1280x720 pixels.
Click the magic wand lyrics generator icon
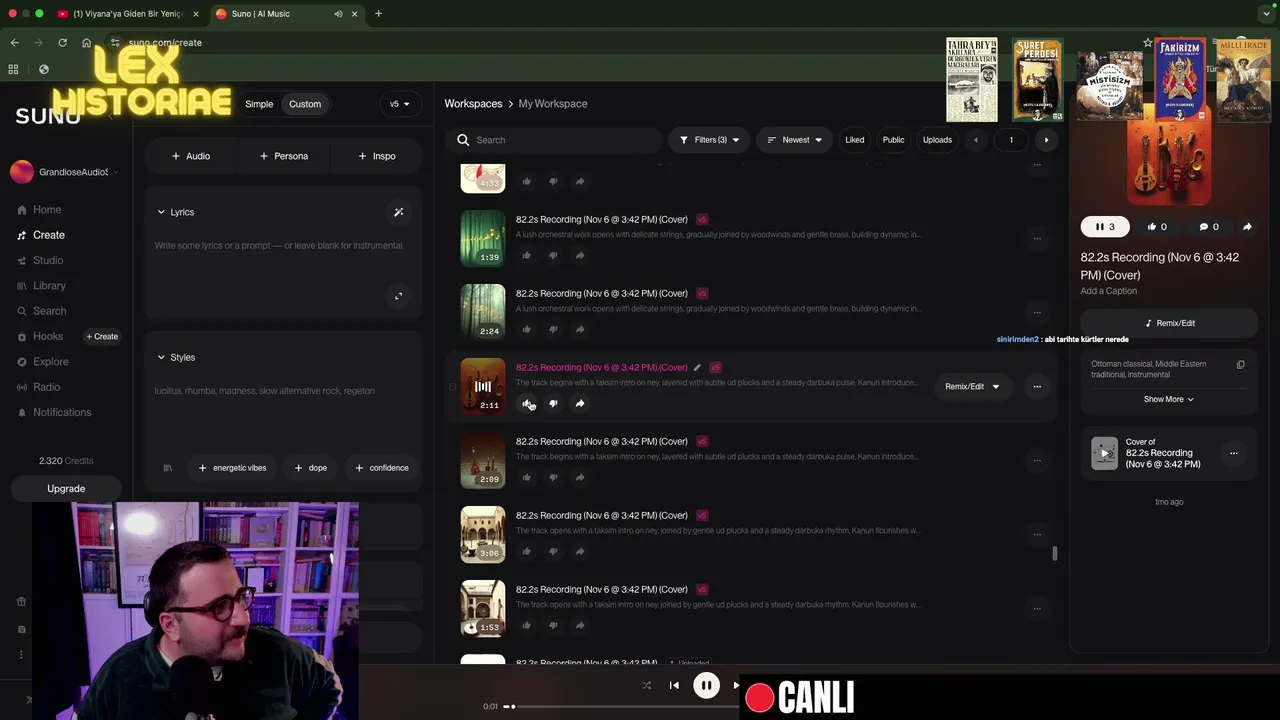[398, 212]
